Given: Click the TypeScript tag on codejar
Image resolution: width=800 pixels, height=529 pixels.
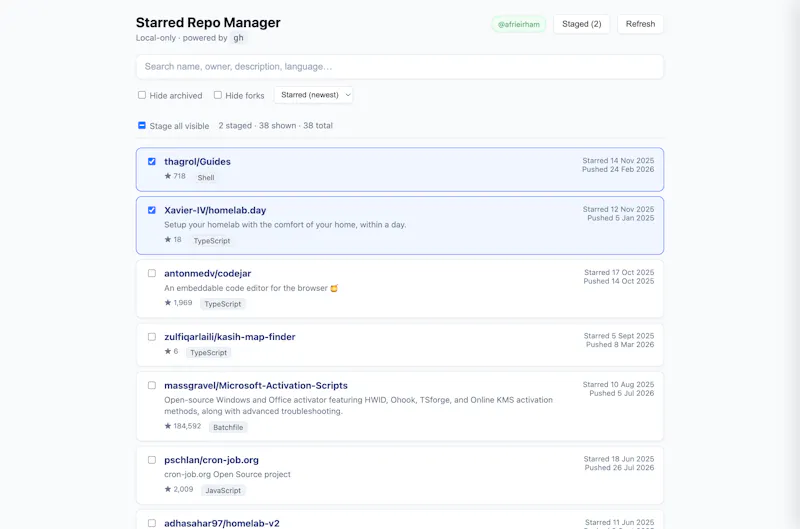Looking at the screenshot, I should coord(222,304).
